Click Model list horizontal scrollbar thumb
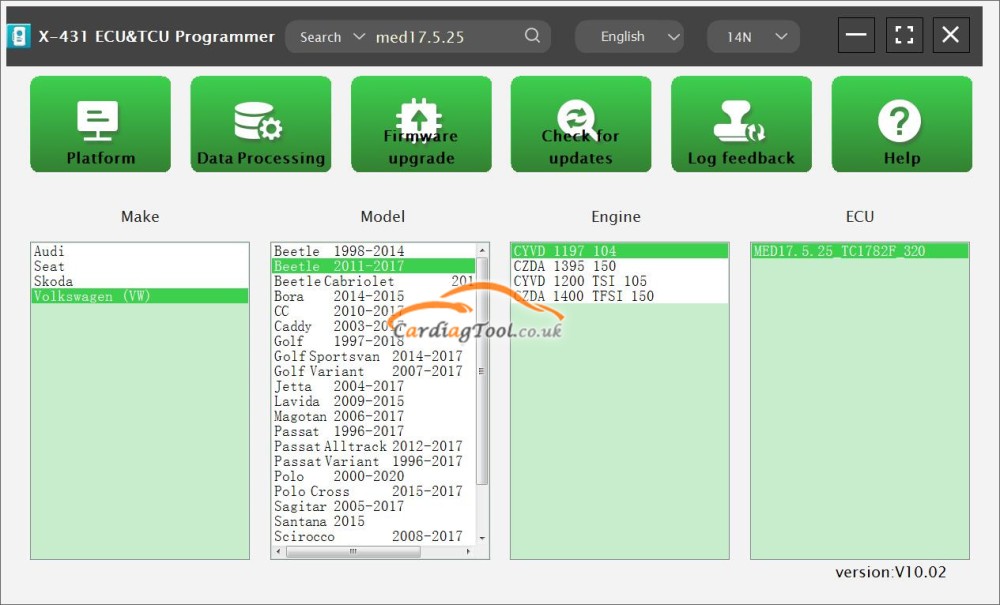Viewport: 1000px width, 605px height. [353, 551]
